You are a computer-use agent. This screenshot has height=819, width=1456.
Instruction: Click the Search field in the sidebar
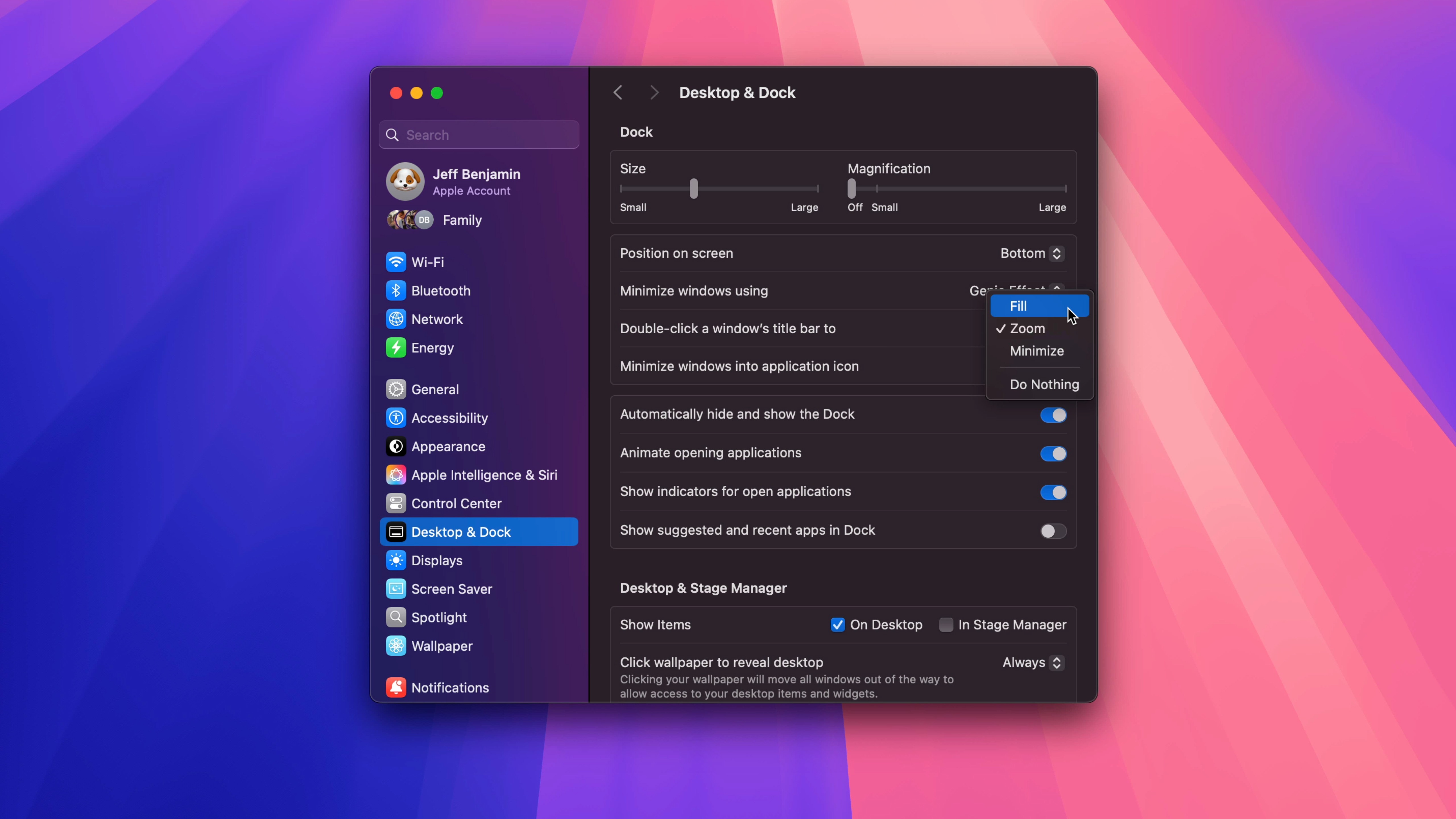tap(478, 135)
